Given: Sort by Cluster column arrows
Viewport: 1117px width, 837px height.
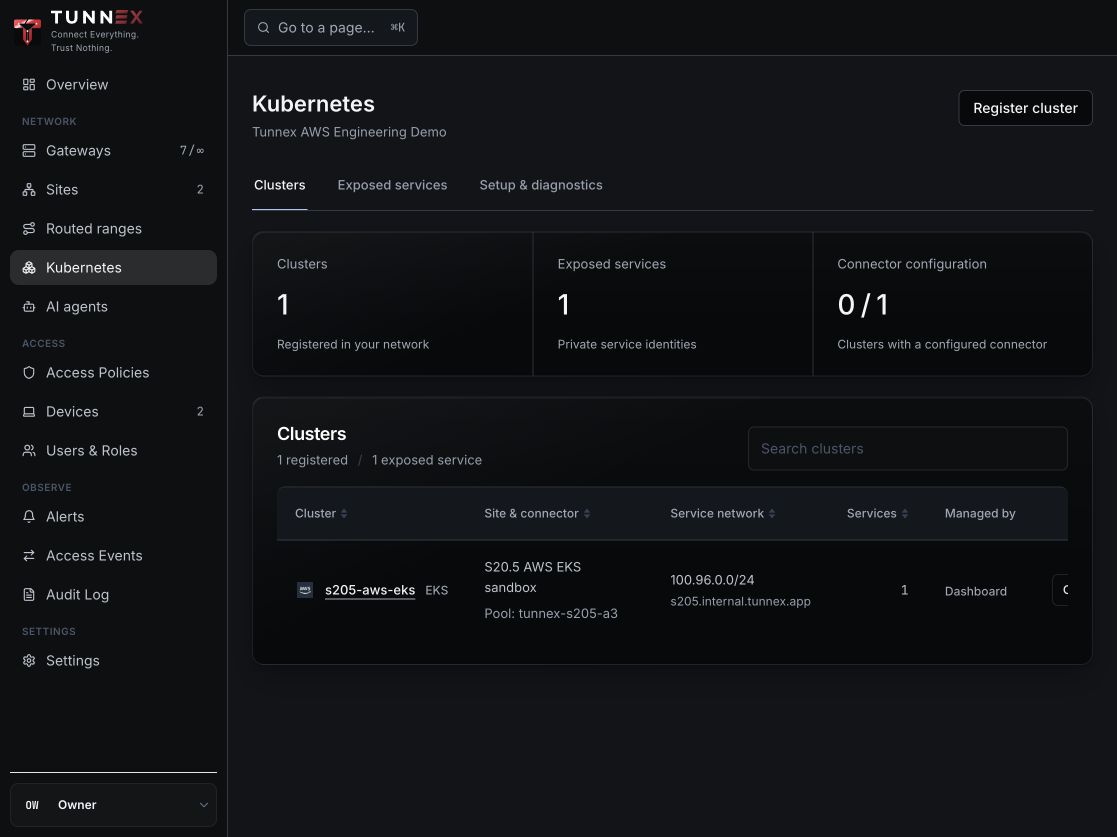Looking at the screenshot, I should click(x=344, y=514).
